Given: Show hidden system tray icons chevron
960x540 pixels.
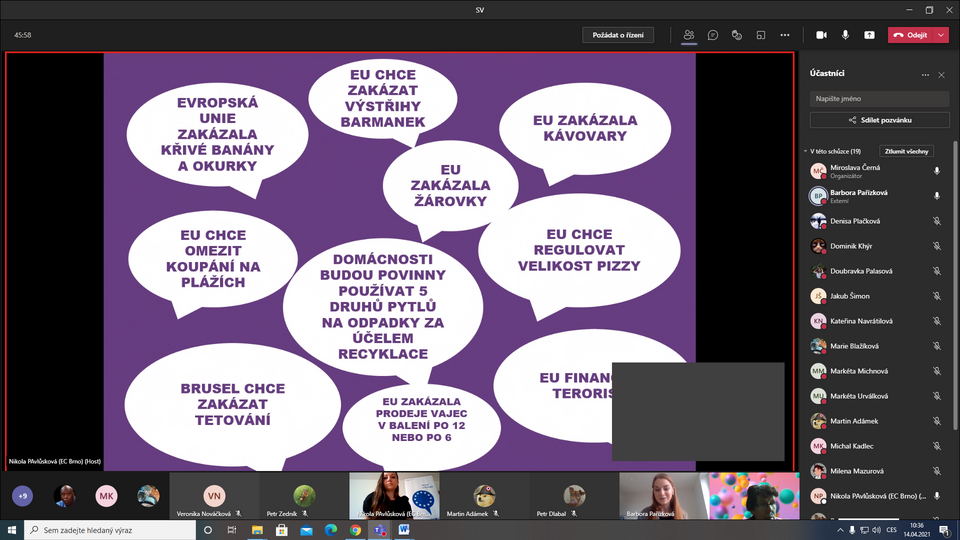Looking at the screenshot, I should pos(840,530).
